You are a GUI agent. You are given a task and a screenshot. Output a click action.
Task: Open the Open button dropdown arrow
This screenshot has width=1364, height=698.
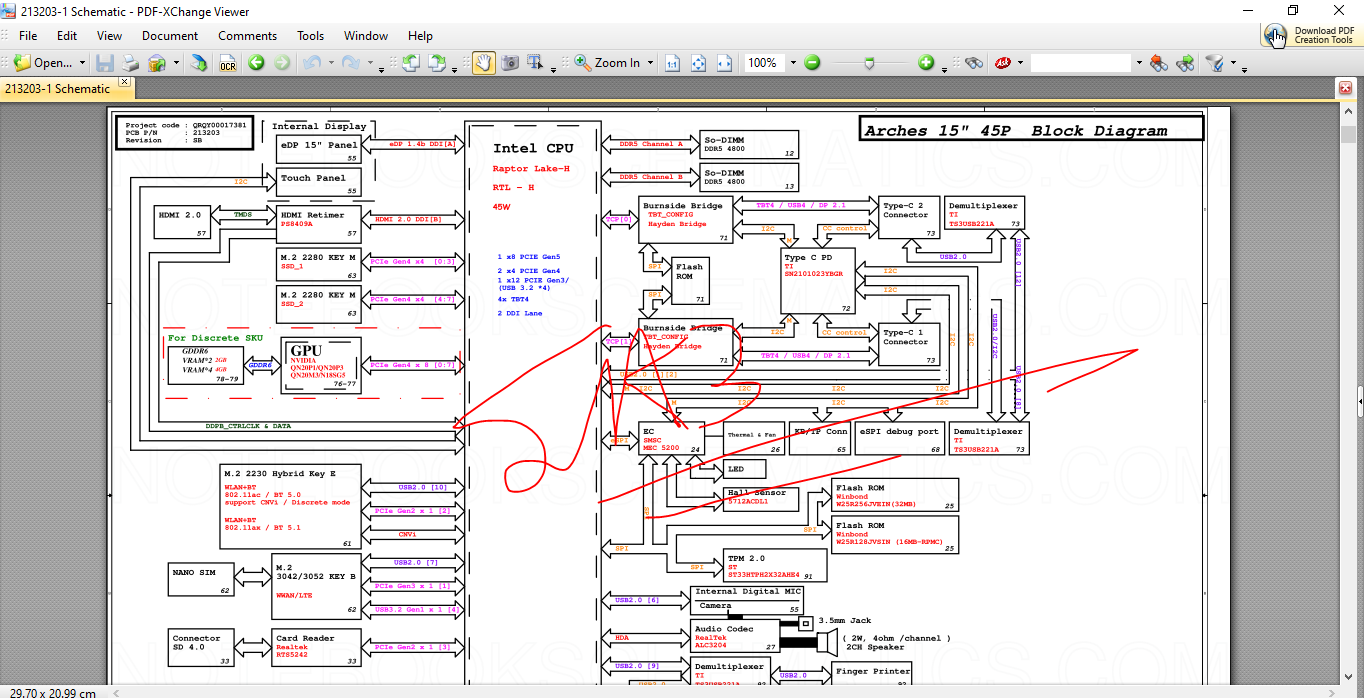(82, 63)
